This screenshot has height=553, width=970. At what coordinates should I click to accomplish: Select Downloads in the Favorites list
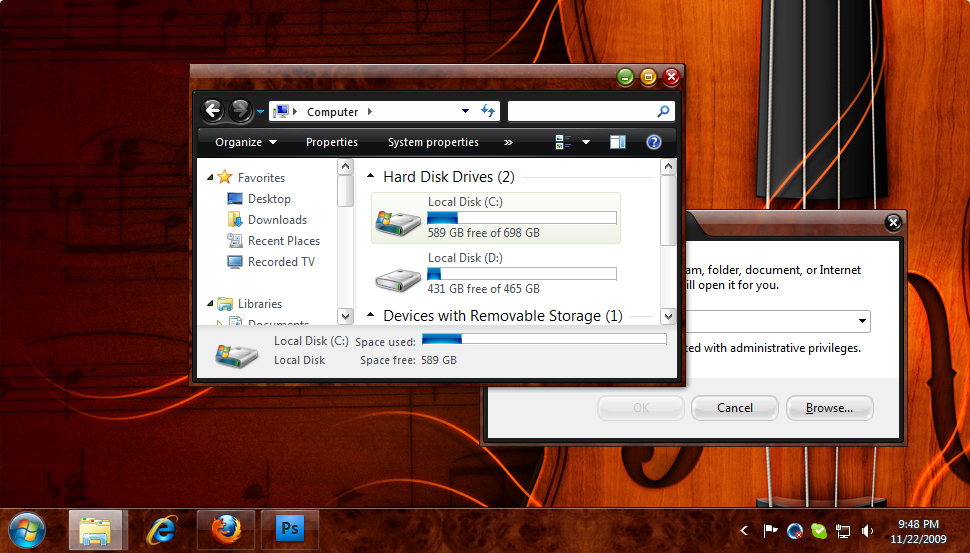[277, 220]
